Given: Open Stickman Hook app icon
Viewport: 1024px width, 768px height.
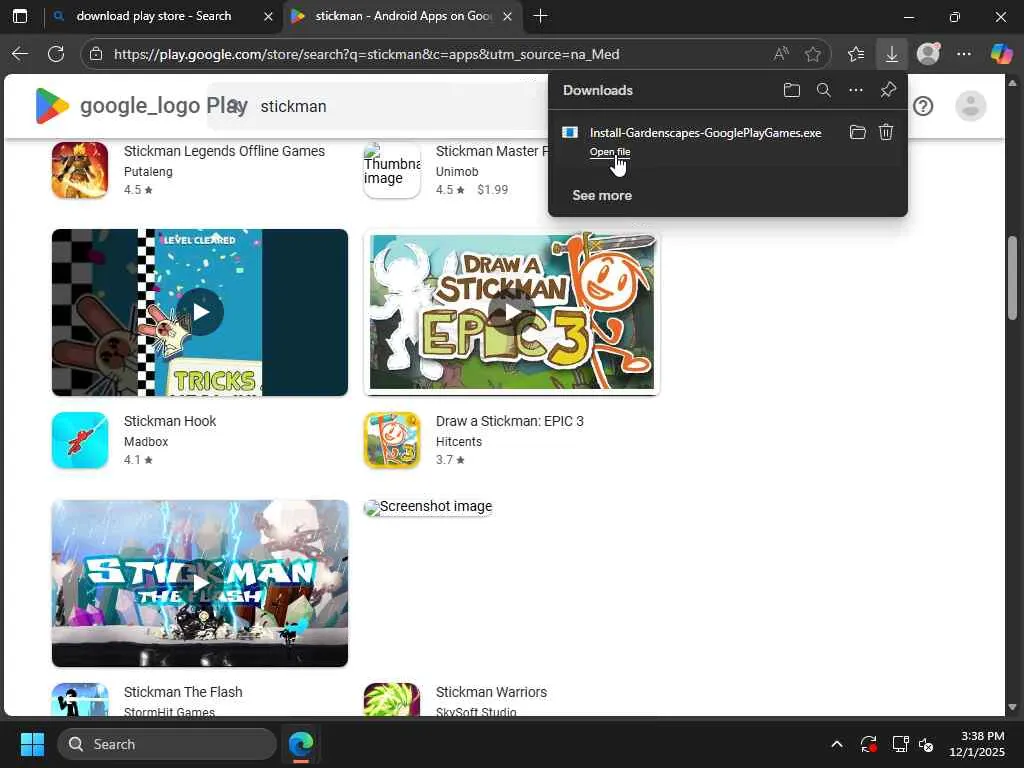Looking at the screenshot, I should [x=80, y=440].
